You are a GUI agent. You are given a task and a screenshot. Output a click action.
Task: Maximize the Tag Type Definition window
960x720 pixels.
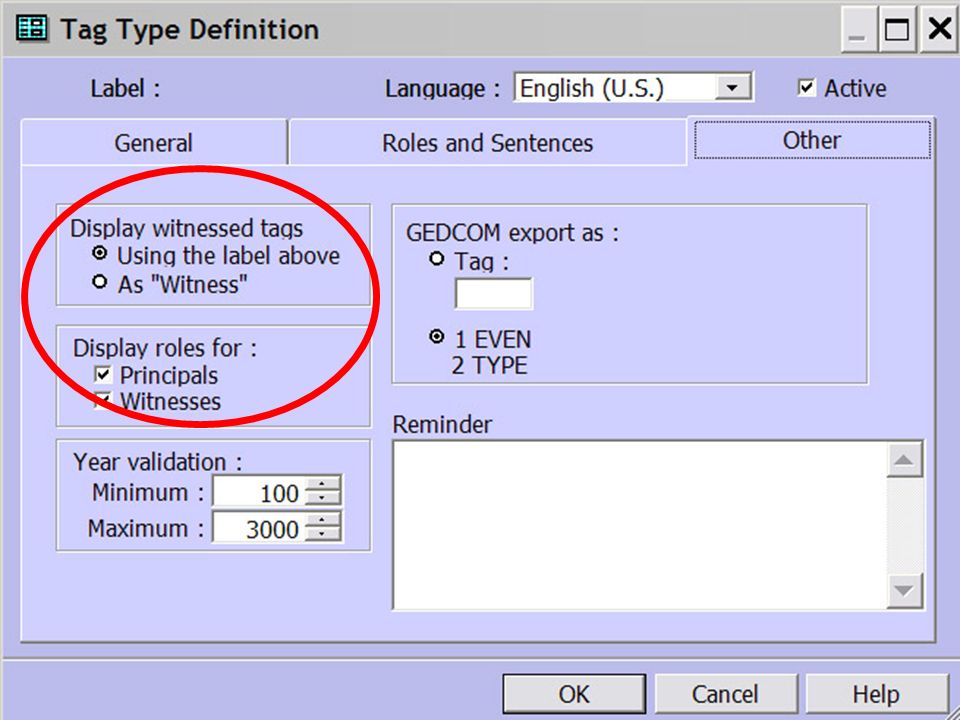(897, 30)
